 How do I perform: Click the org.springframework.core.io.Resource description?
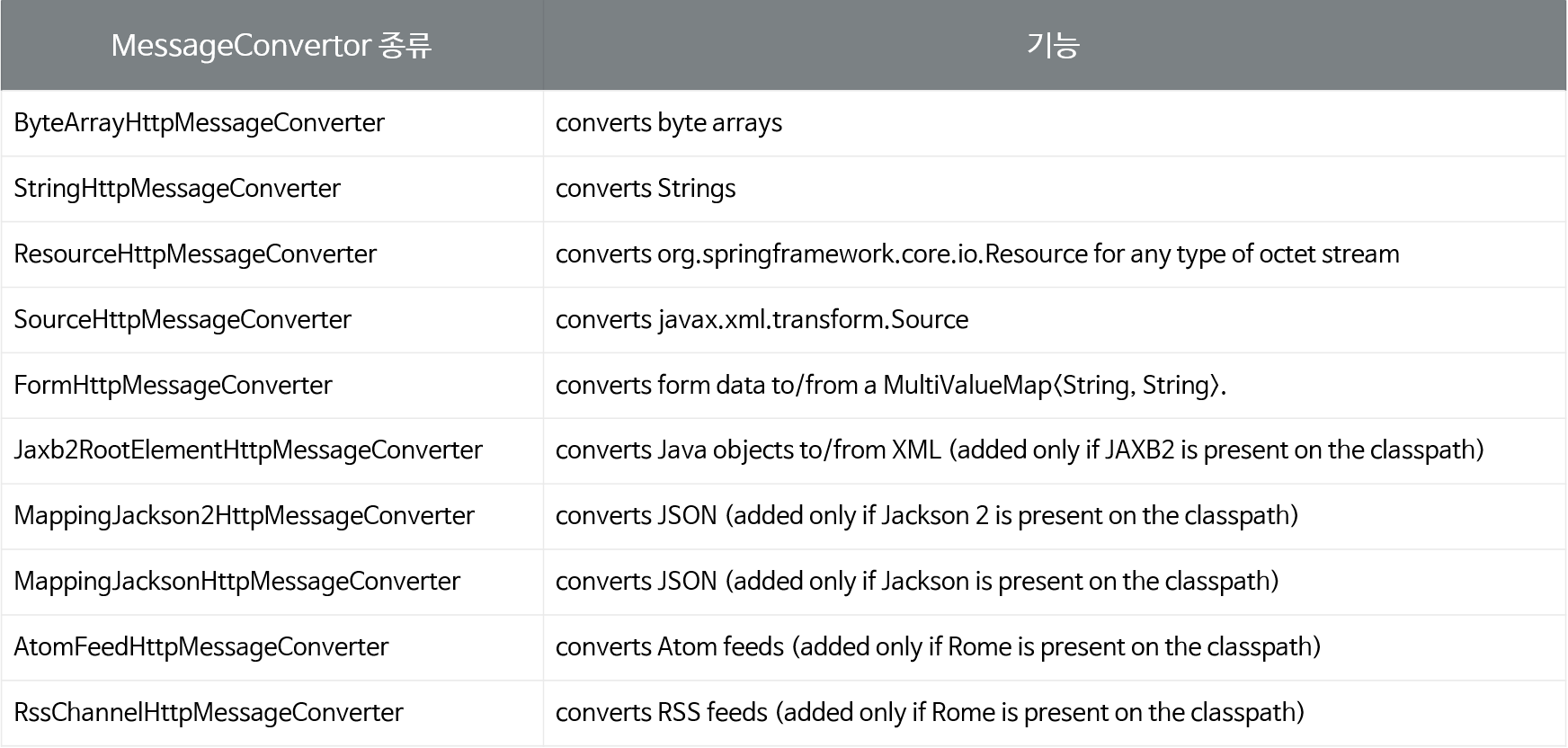(977, 254)
